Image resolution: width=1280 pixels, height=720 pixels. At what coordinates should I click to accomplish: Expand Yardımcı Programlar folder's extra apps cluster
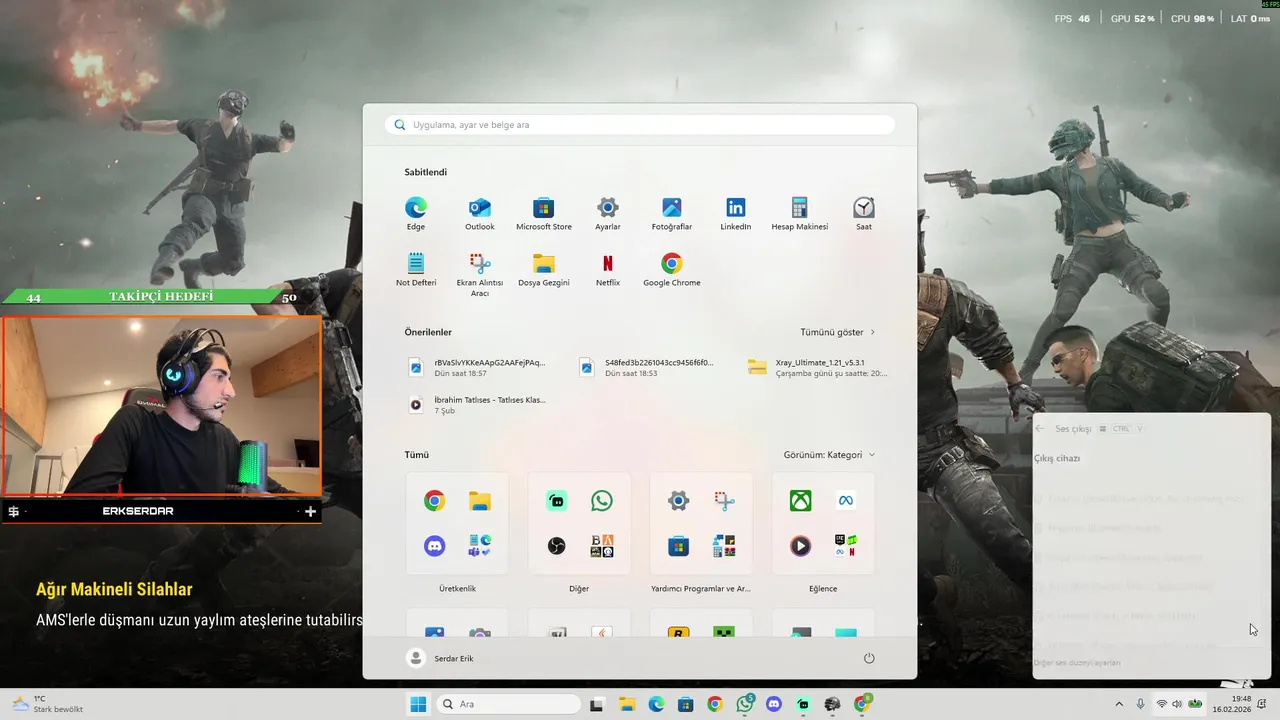(x=724, y=546)
